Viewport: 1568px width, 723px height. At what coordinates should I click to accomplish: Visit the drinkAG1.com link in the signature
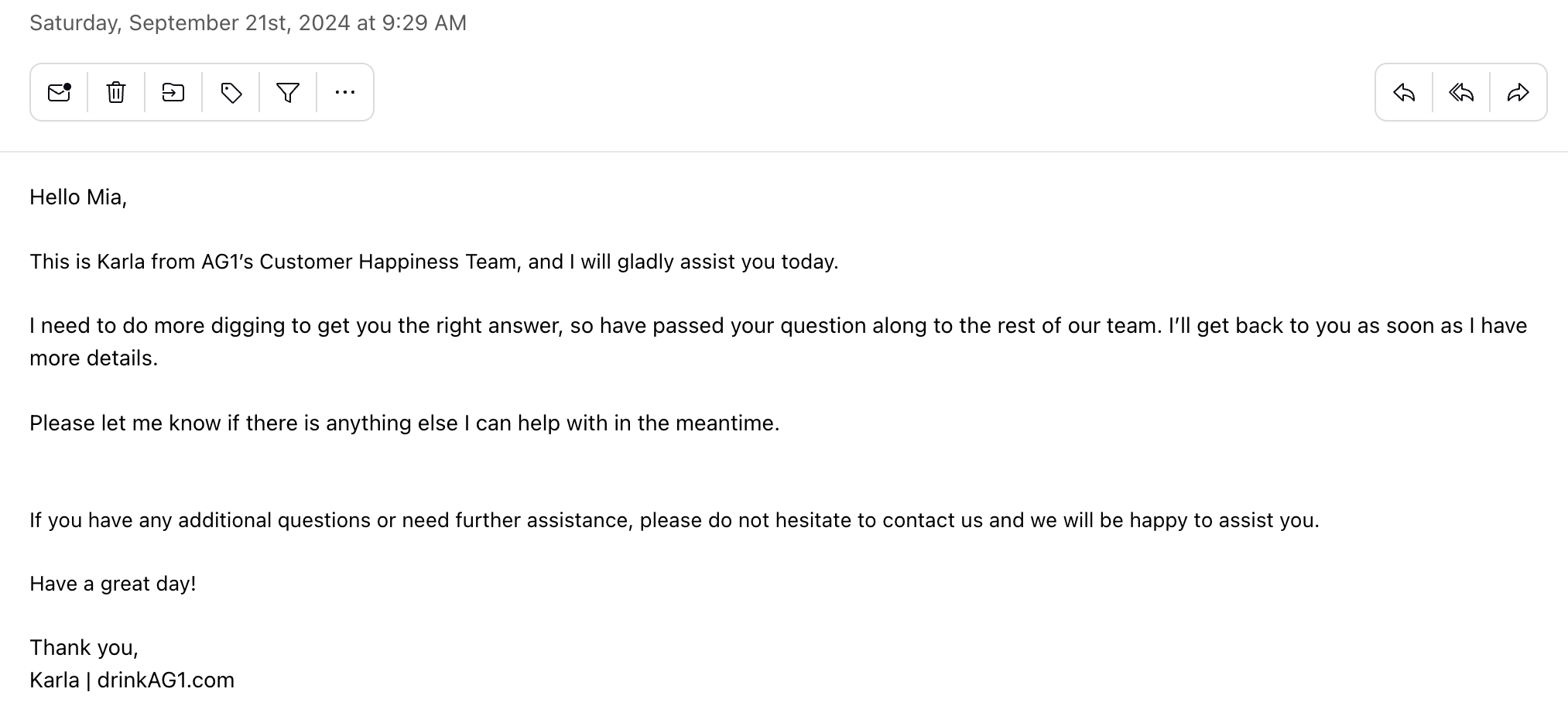pyautogui.click(x=165, y=680)
